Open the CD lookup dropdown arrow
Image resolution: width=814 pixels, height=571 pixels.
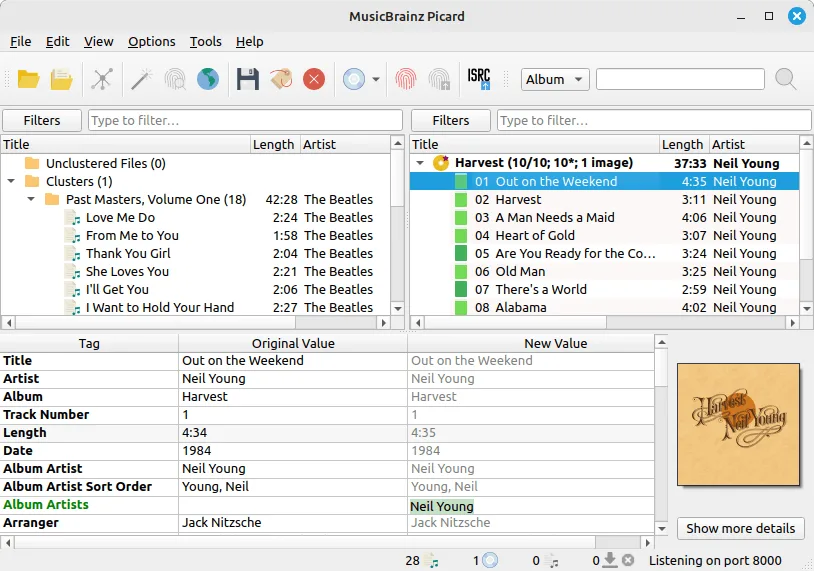[376, 79]
